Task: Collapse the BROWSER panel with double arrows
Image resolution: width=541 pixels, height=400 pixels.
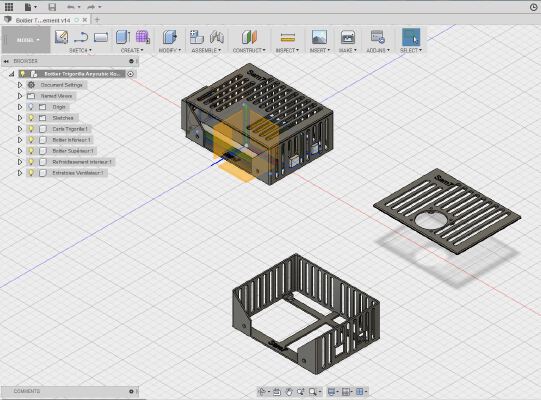Action: (6, 61)
